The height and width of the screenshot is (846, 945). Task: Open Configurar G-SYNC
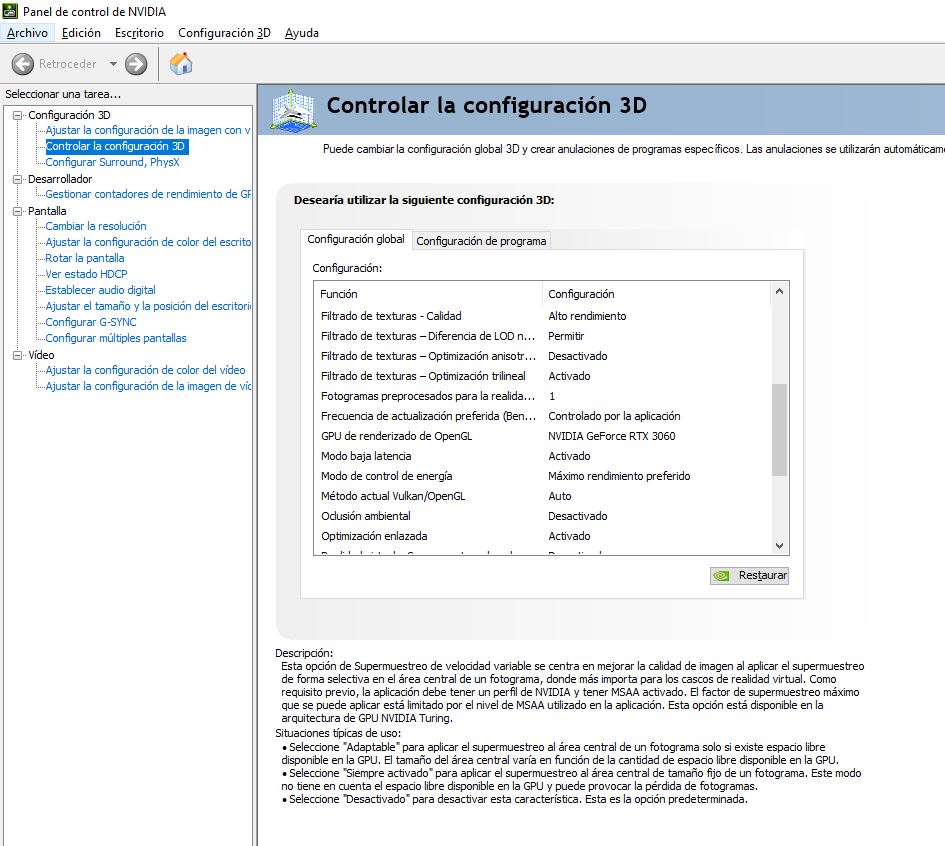[x=91, y=322]
